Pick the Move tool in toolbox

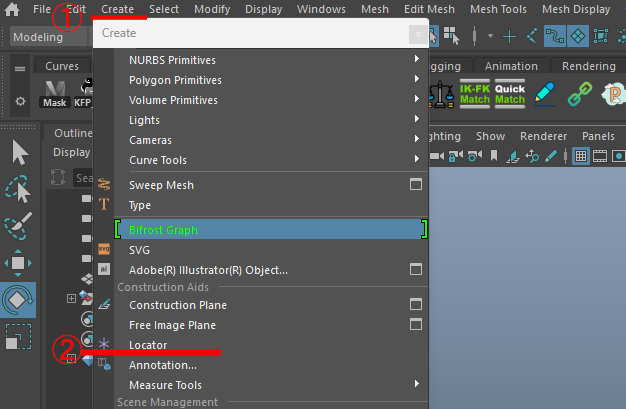click(x=19, y=264)
